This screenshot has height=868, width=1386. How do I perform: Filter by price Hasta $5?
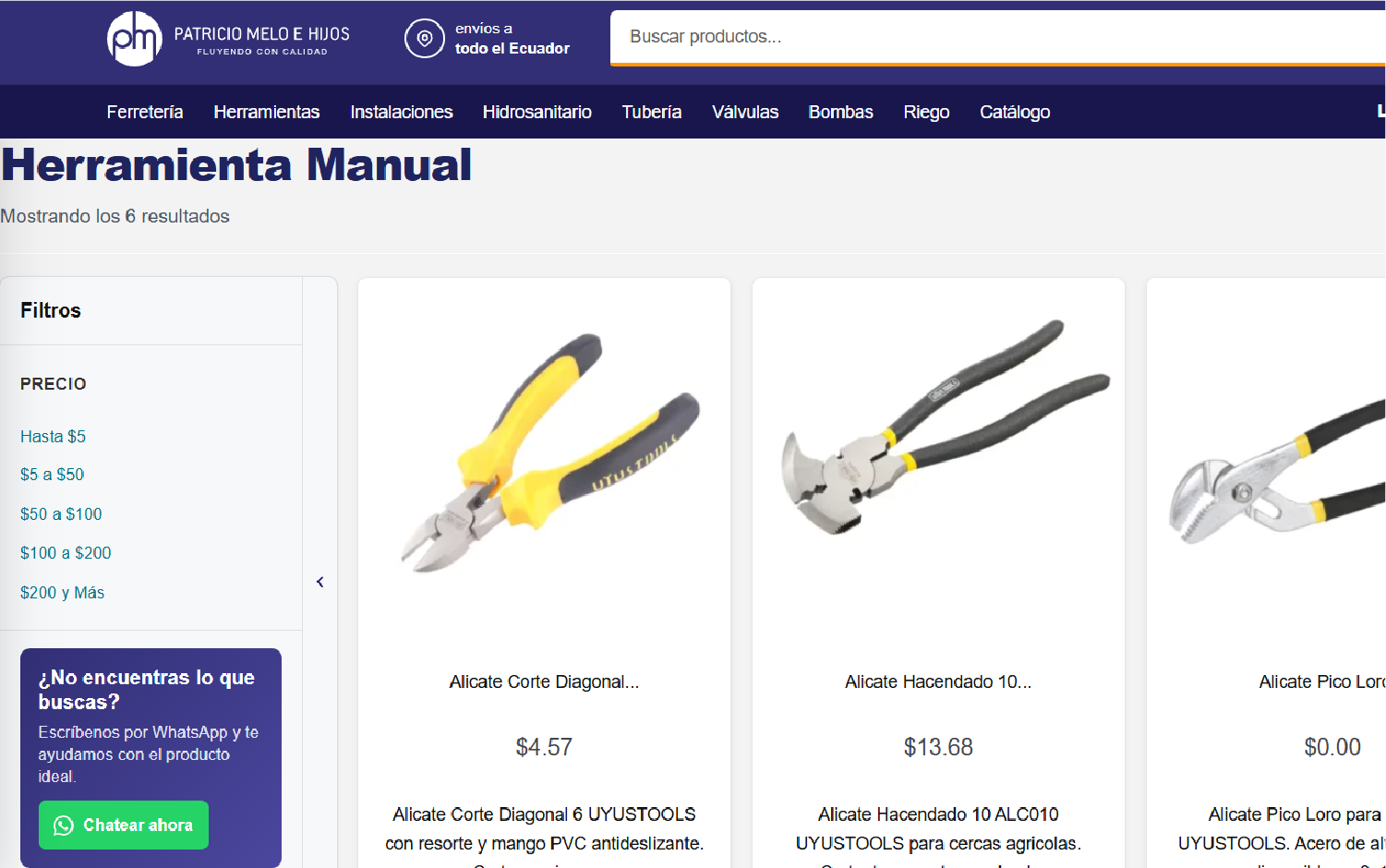point(53,436)
